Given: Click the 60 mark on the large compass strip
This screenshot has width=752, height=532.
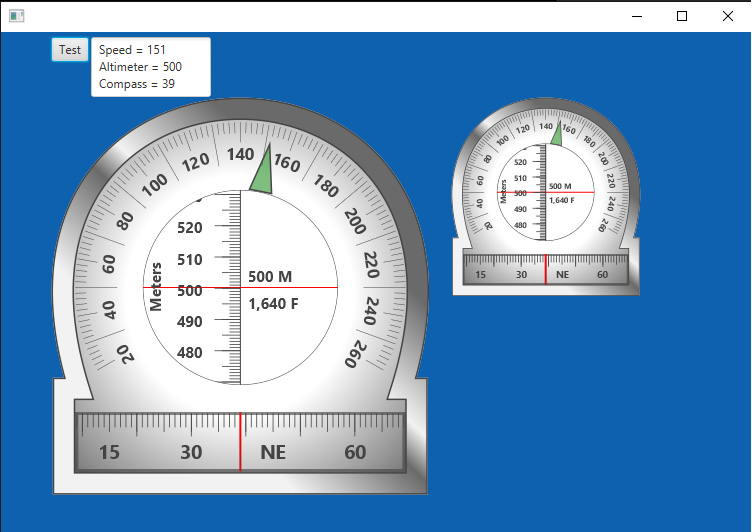Looking at the screenshot, I should coord(355,452).
